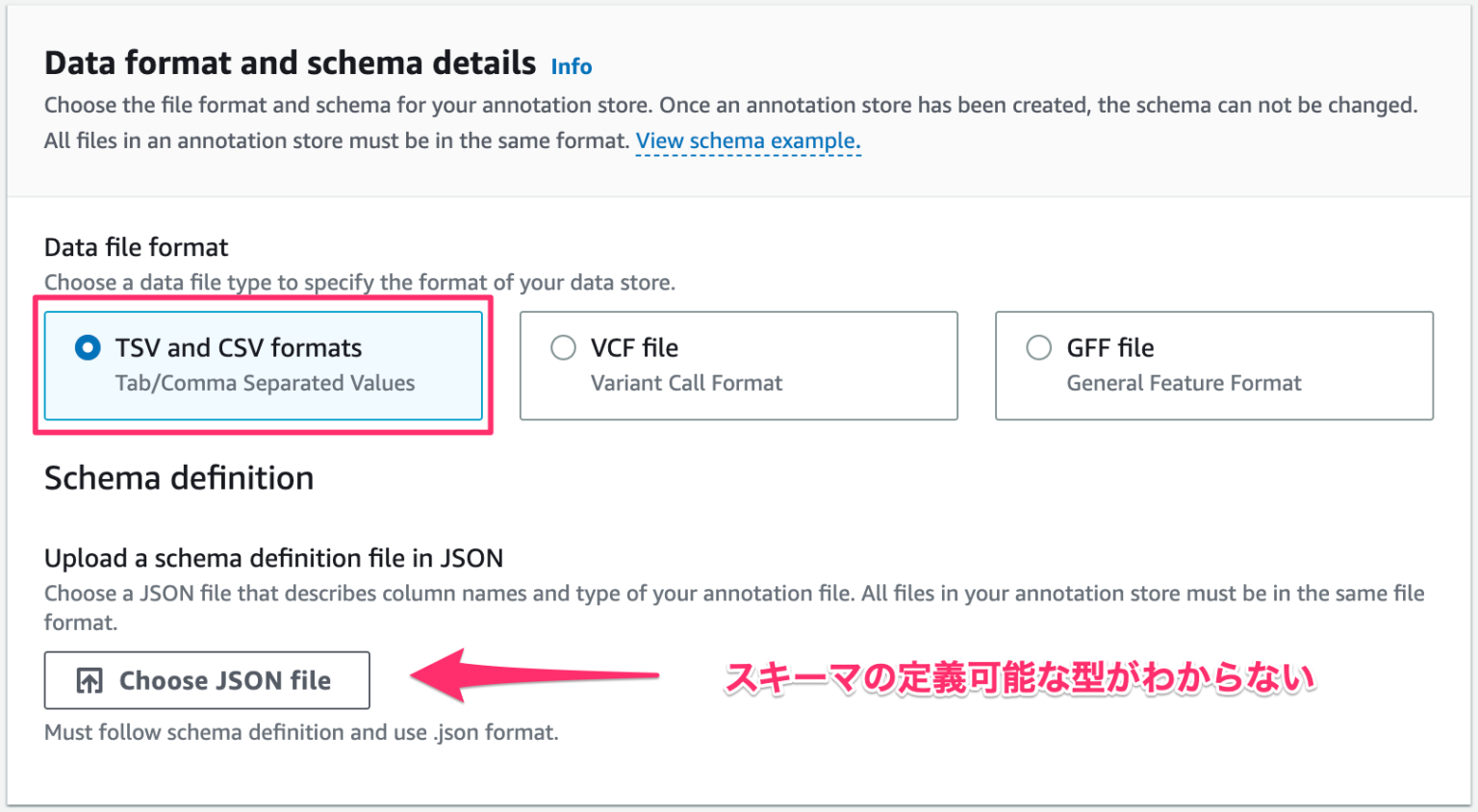
Task: Open schema example via the dotted underlined link
Action: [x=748, y=140]
